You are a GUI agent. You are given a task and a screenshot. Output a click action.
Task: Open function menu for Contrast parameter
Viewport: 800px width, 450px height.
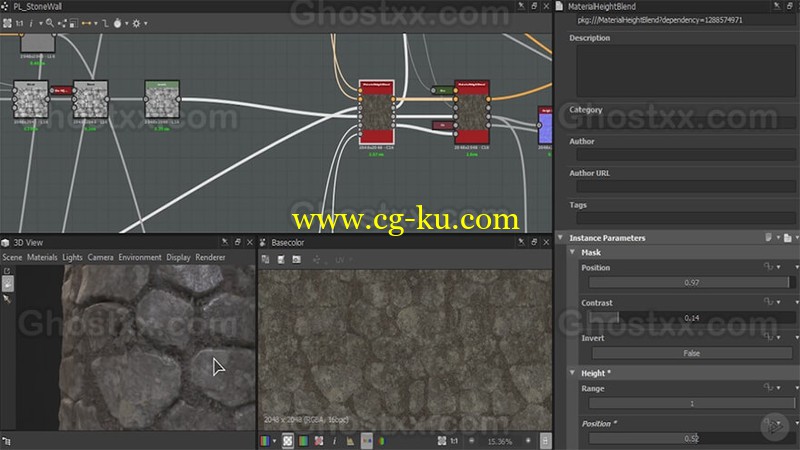click(x=768, y=302)
